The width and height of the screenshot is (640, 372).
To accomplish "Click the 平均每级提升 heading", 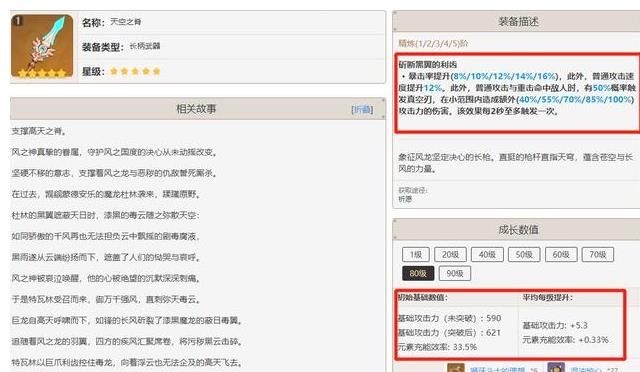I will 547,298.
